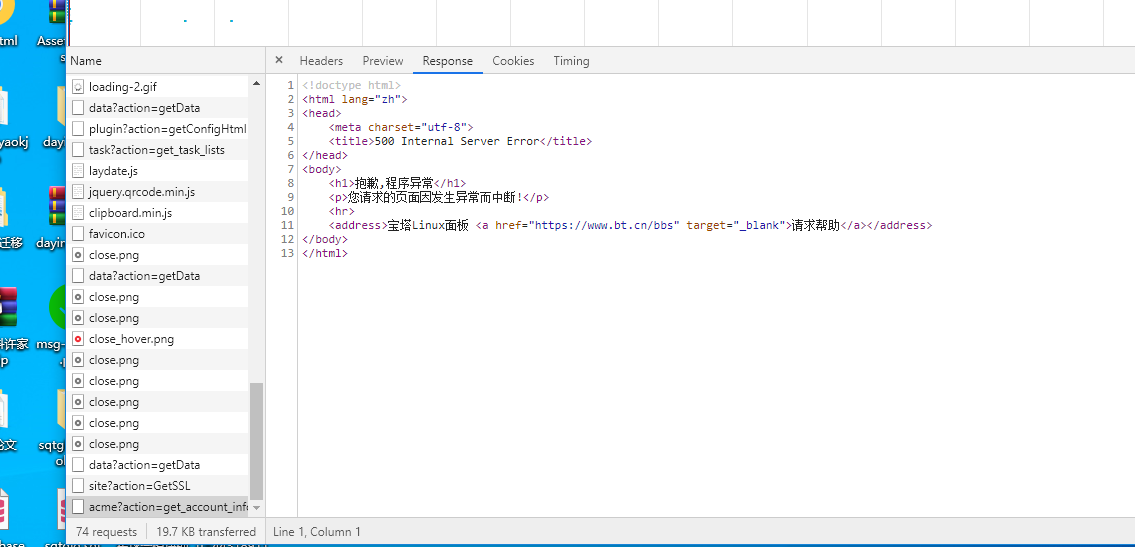Screen dimensions: 1135x547
Task: Click the <!doctype html> line in response
Action: pyautogui.click(x=352, y=85)
